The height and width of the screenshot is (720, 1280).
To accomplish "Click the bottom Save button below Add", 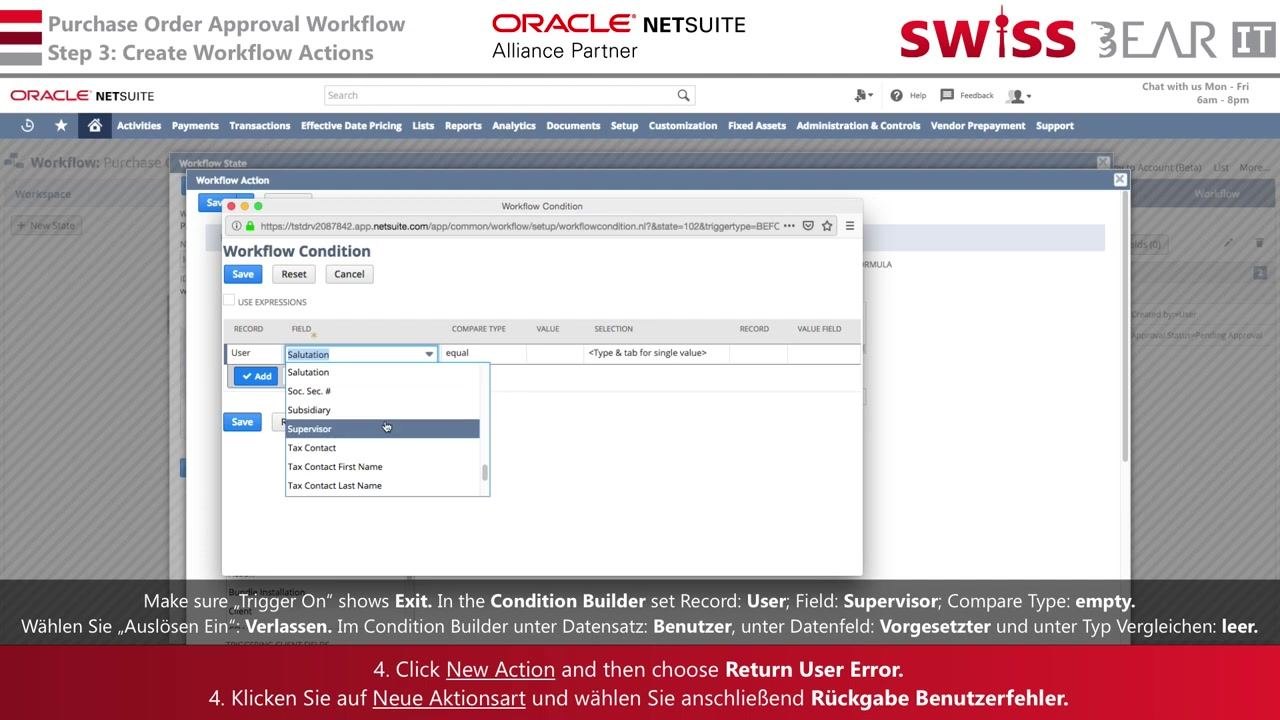I will 243,422.
